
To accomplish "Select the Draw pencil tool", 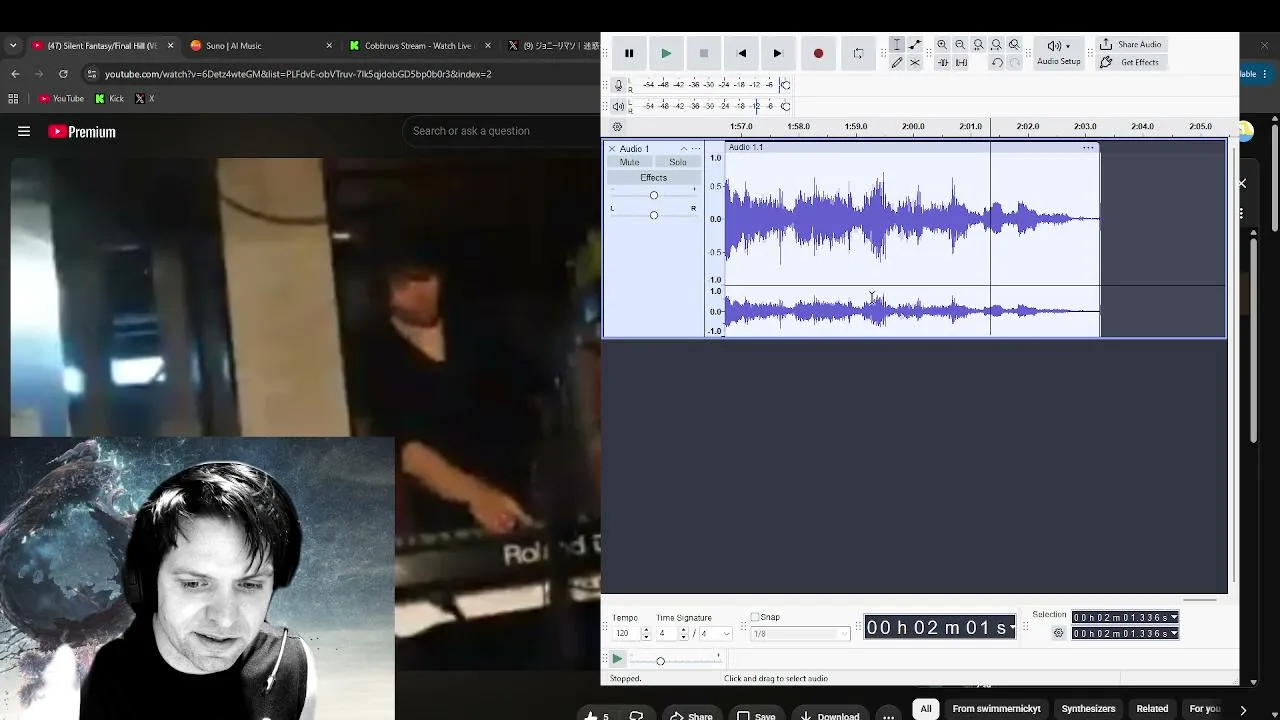I will coord(897,63).
